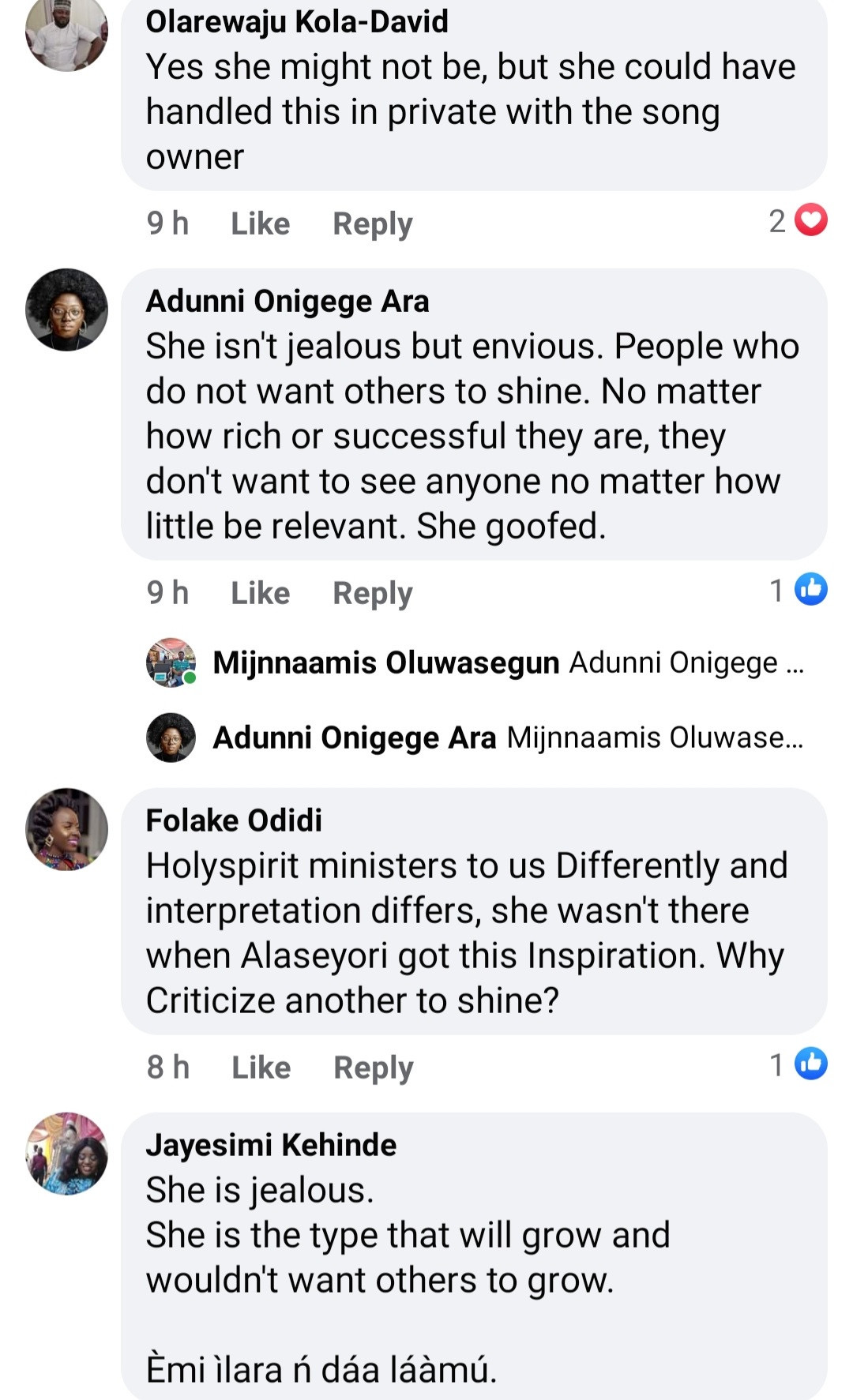Reply to Folake Odidi's comment

373,1068
